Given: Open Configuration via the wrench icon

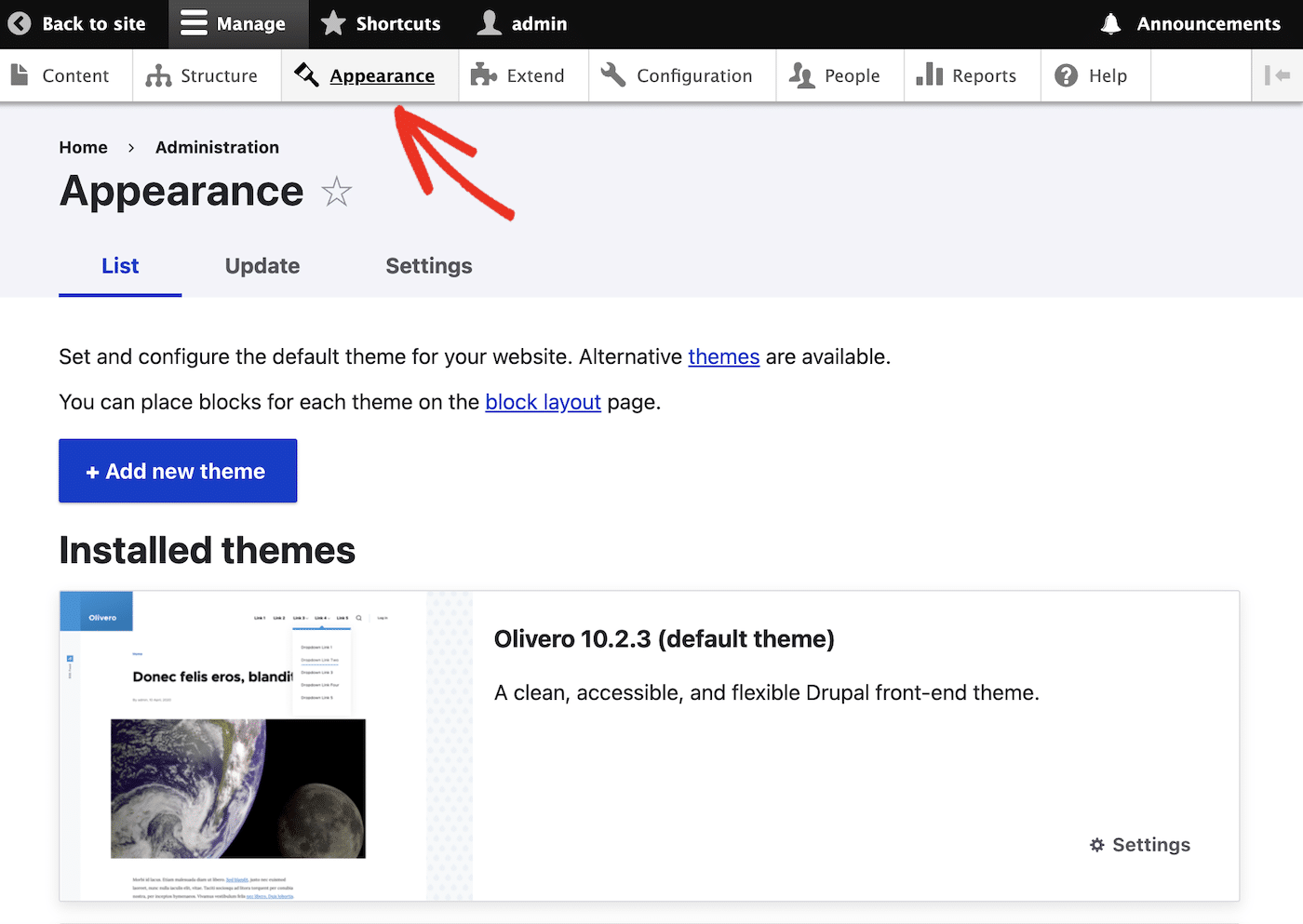Looking at the screenshot, I should (x=611, y=74).
